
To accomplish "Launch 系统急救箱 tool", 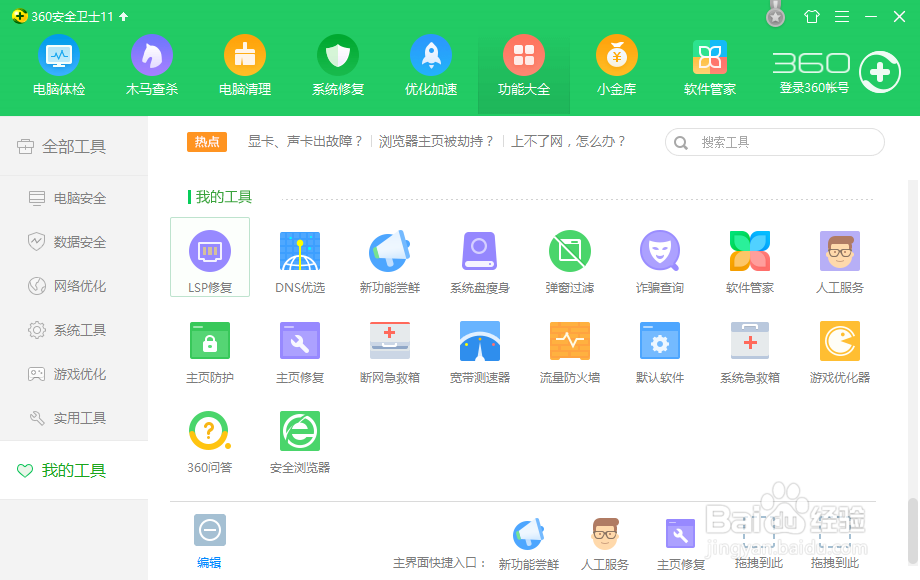I will click(750, 352).
